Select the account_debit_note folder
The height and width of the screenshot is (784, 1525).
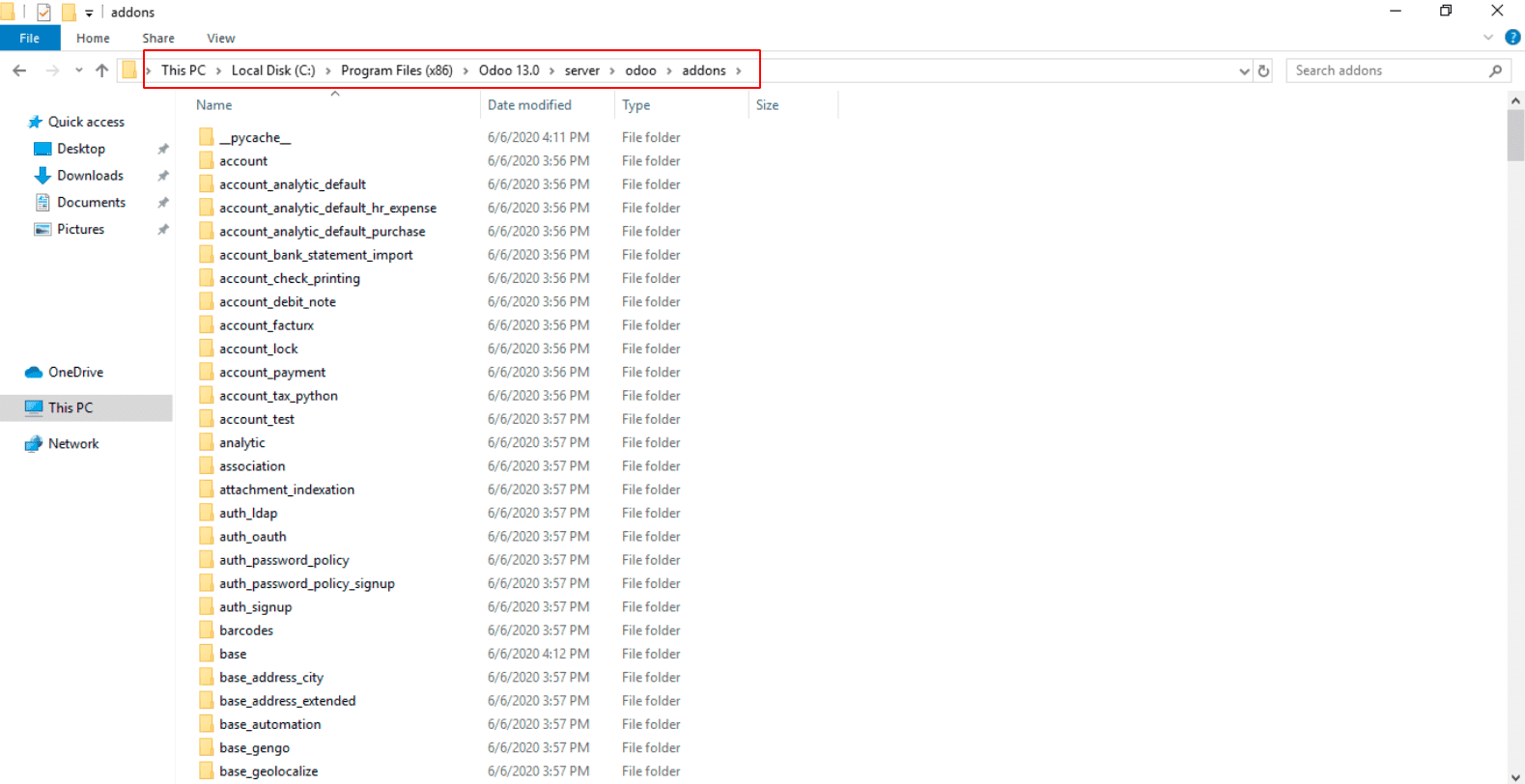(277, 302)
